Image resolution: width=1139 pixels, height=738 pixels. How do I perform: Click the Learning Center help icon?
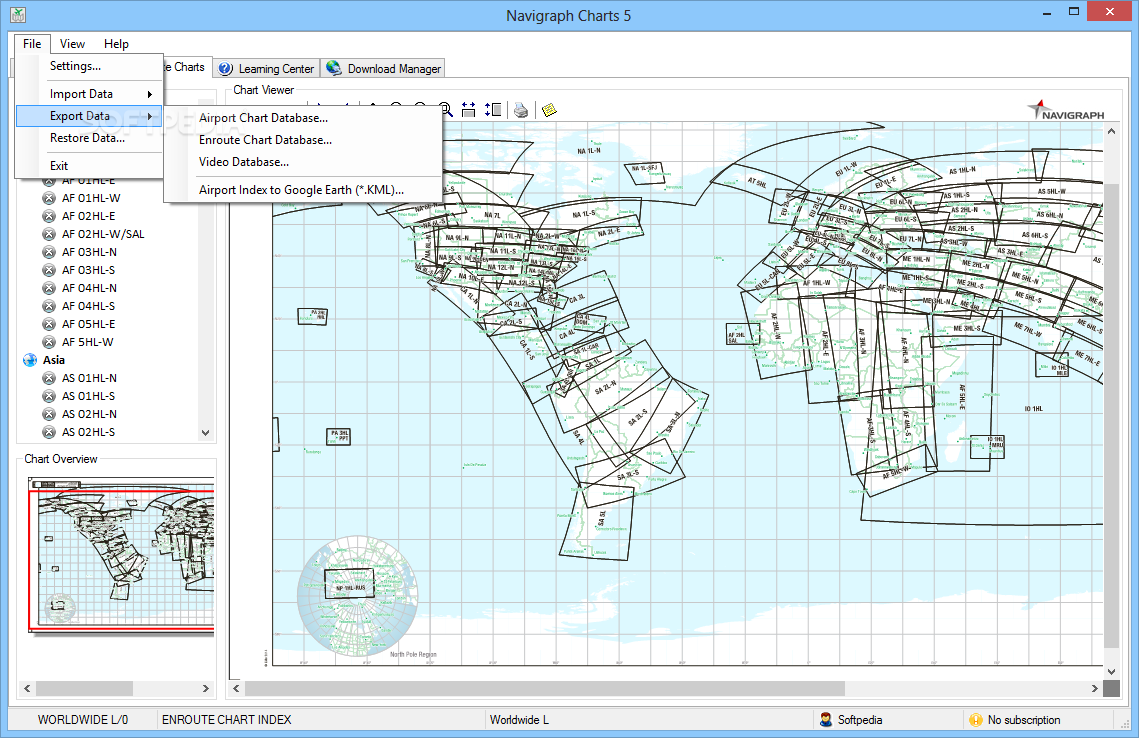(x=226, y=68)
